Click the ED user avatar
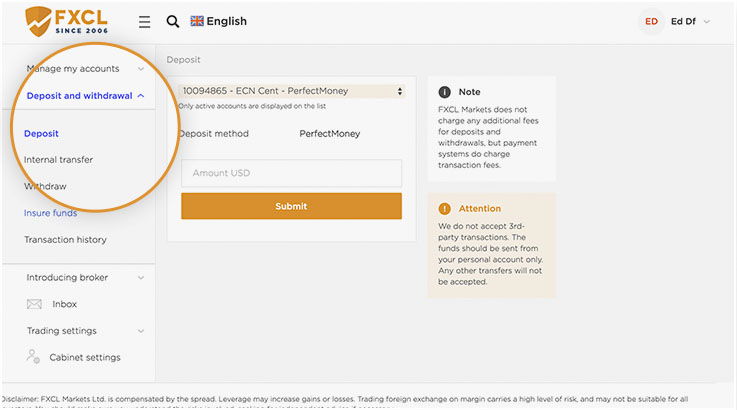The height and width of the screenshot is (410, 737). pyautogui.click(x=651, y=21)
